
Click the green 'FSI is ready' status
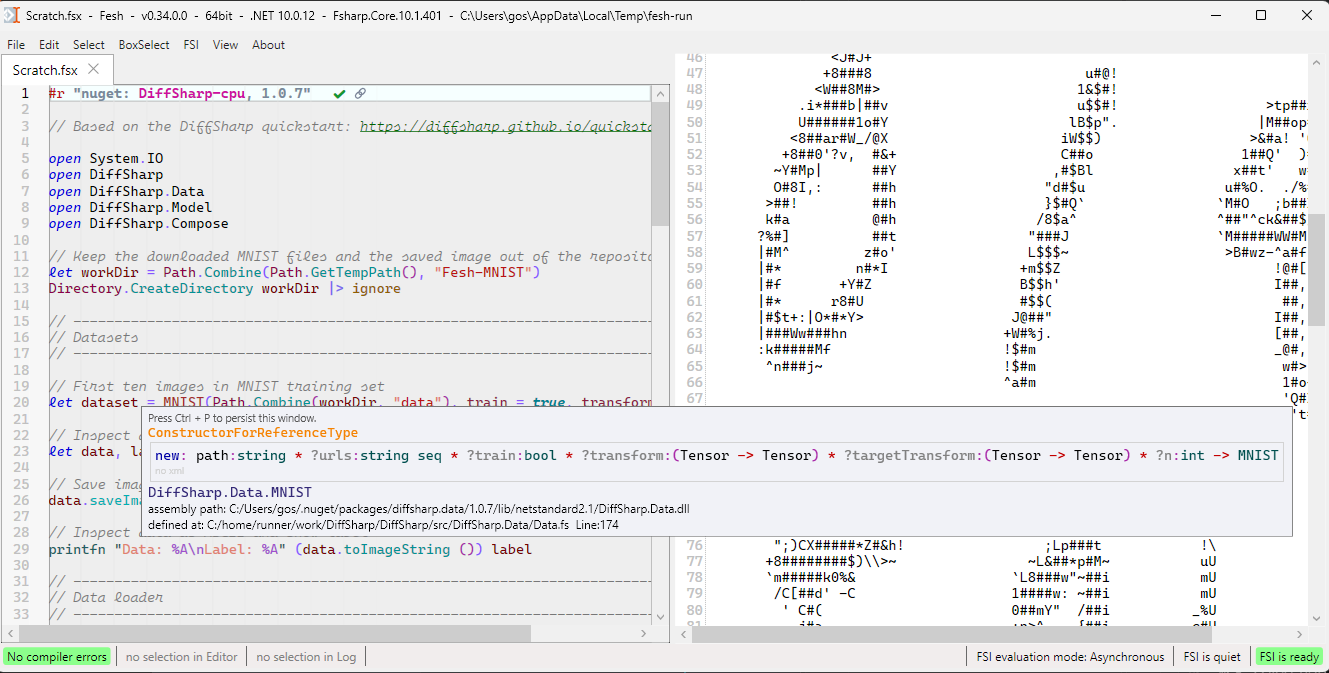[x=1289, y=657]
